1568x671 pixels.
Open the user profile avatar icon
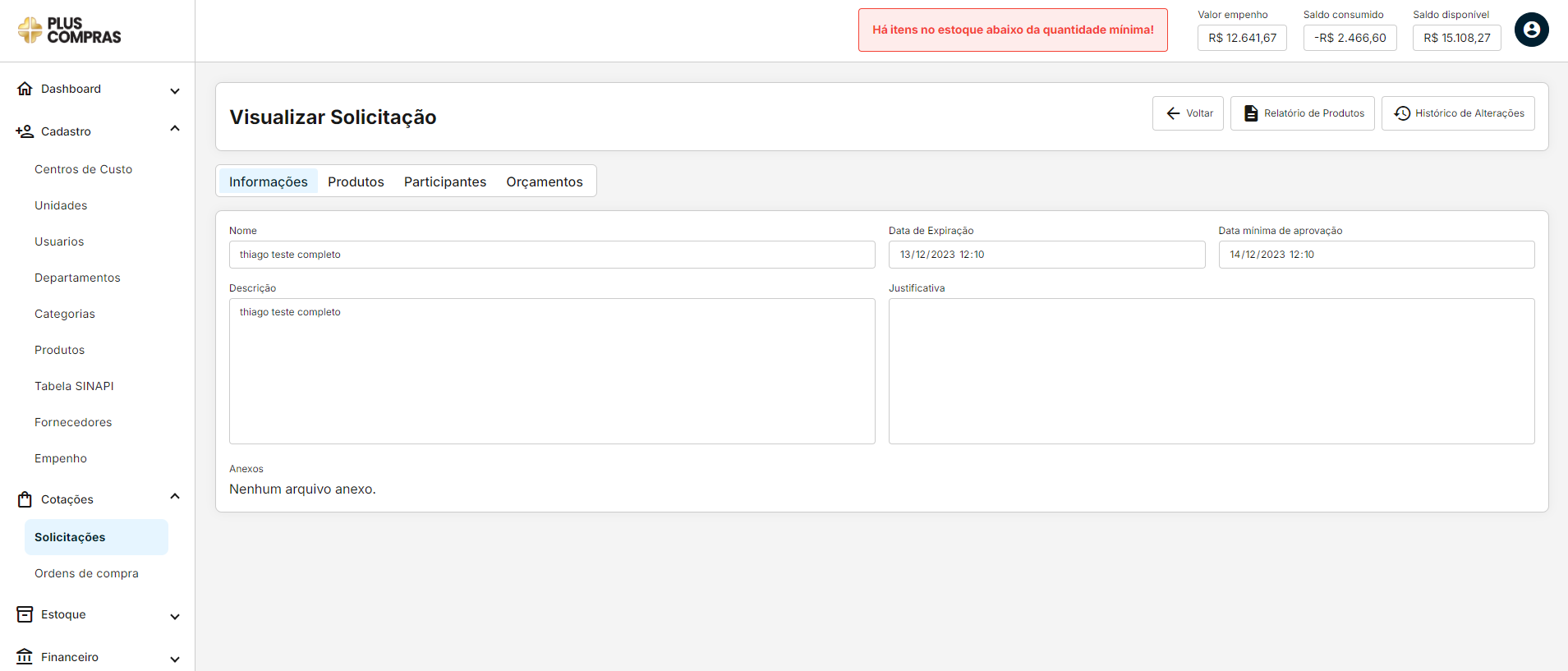pyautogui.click(x=1531, y=30)
